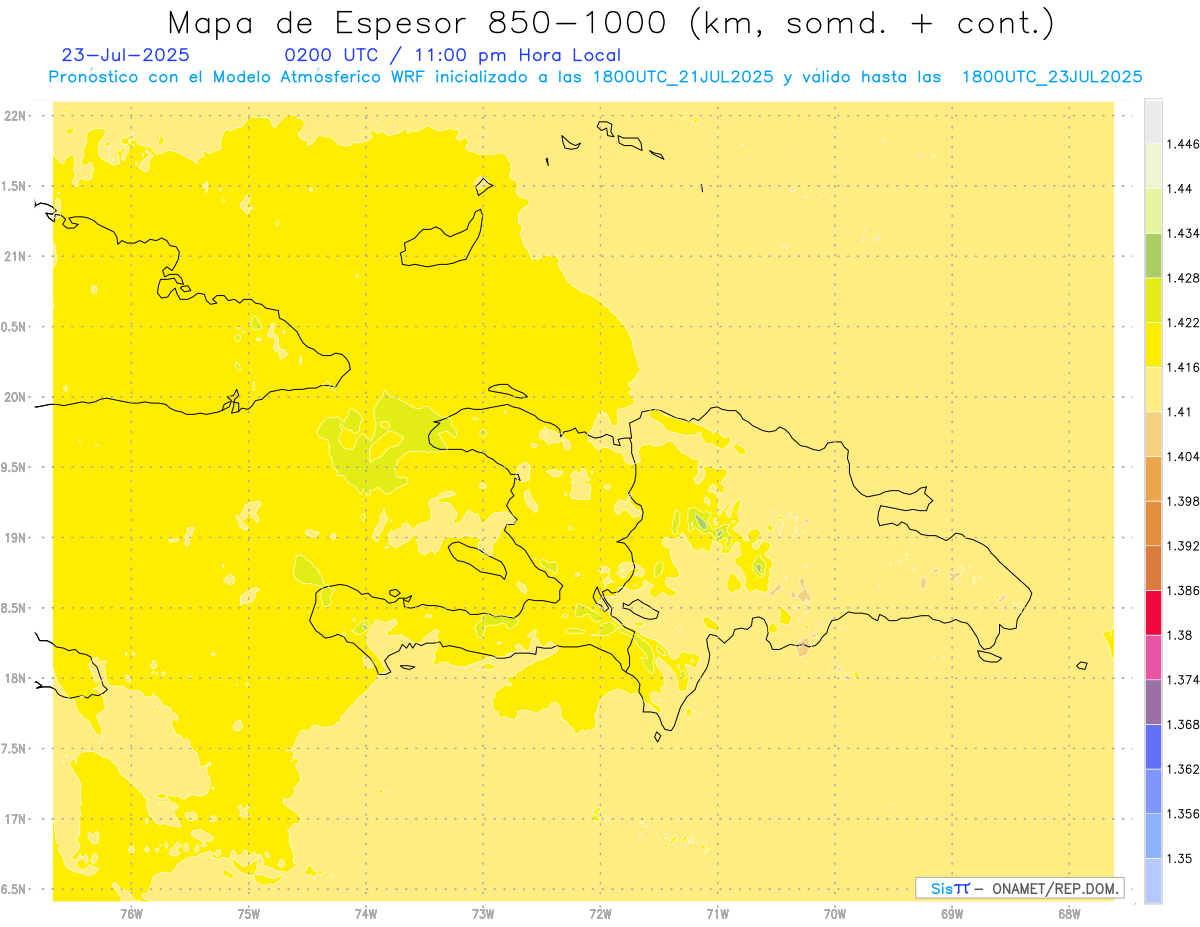Click the red legend swatch between 1.386 and 1.38
This screenshot has width=1200, height=927.
[1153, 612]
